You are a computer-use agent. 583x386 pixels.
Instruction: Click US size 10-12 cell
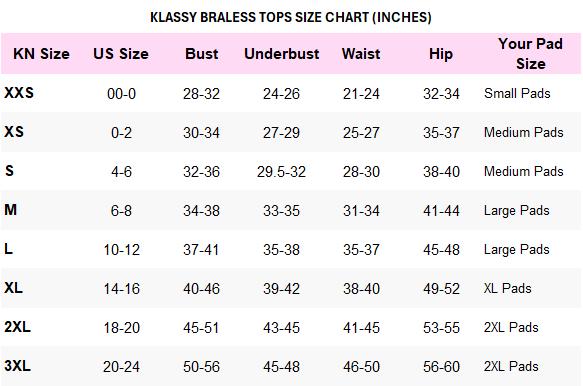coord(122,250)
